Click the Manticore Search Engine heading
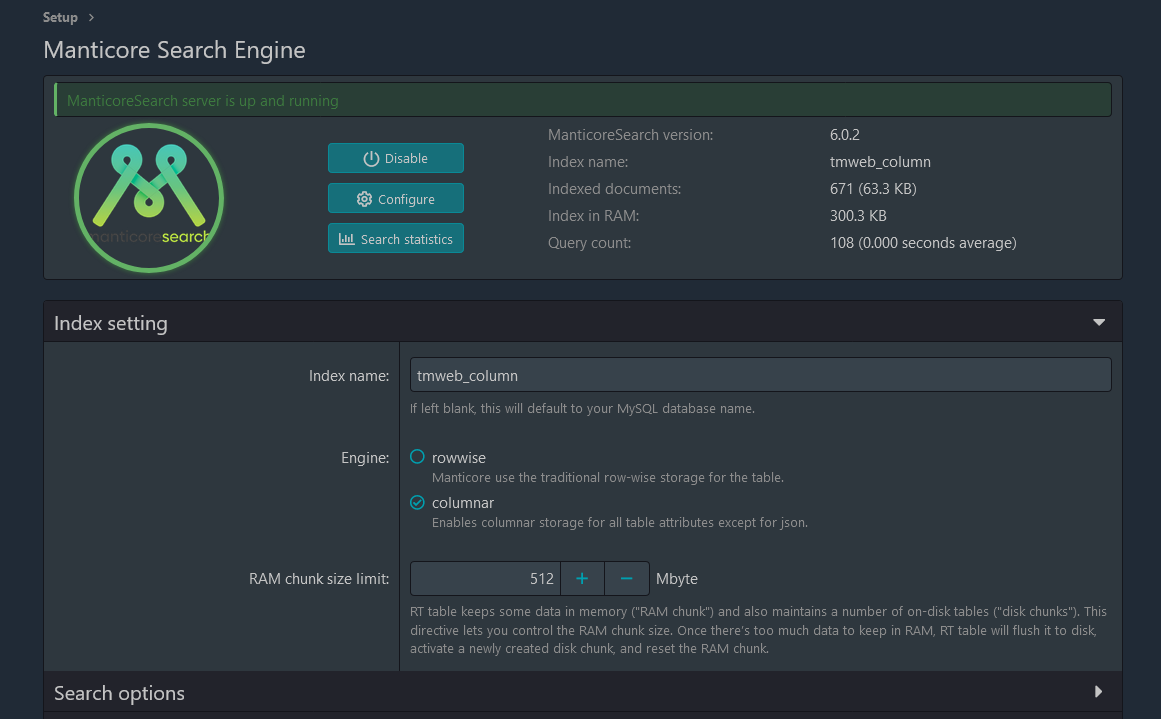 pos(174,50)
